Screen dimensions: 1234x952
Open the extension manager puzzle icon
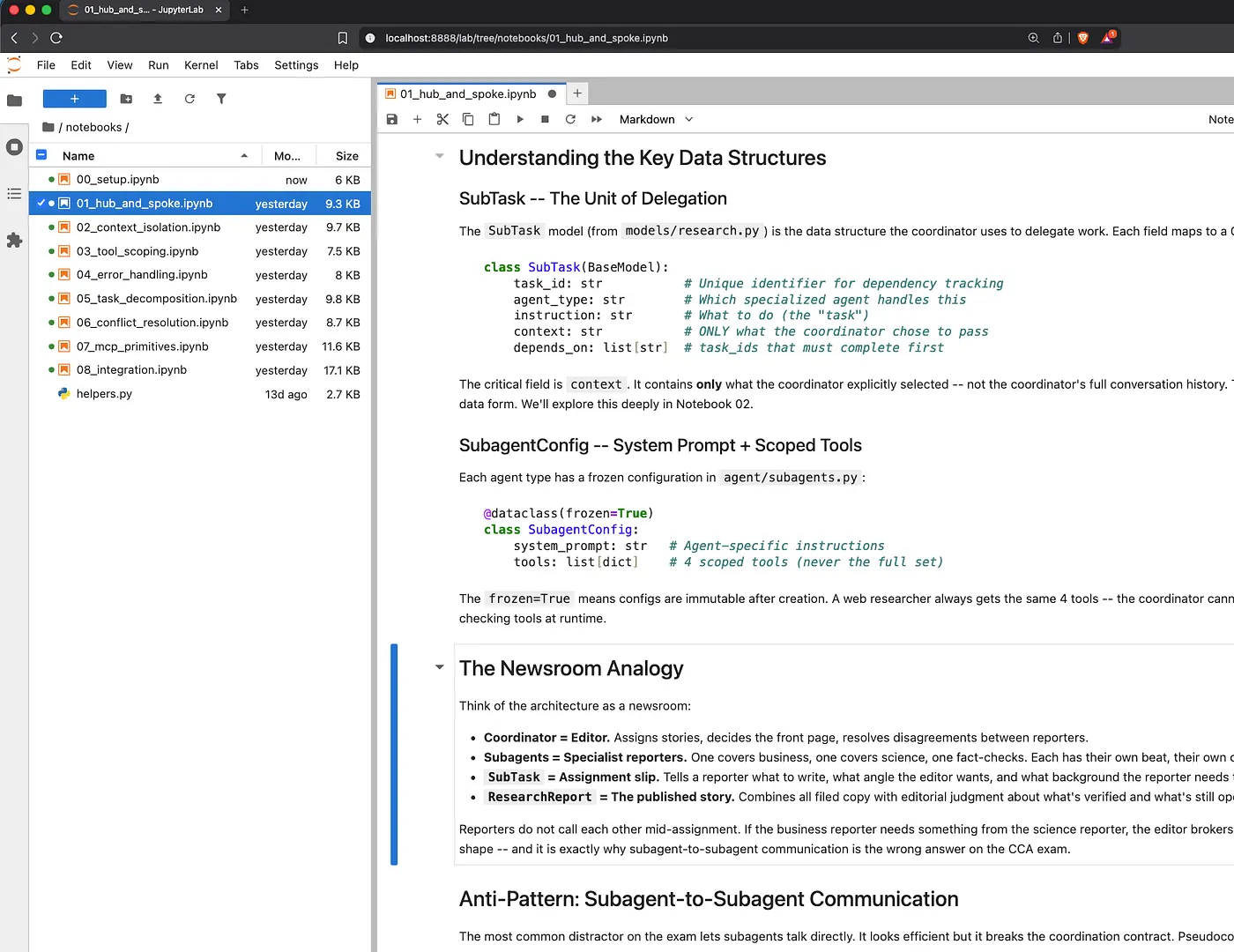point(14,240)
